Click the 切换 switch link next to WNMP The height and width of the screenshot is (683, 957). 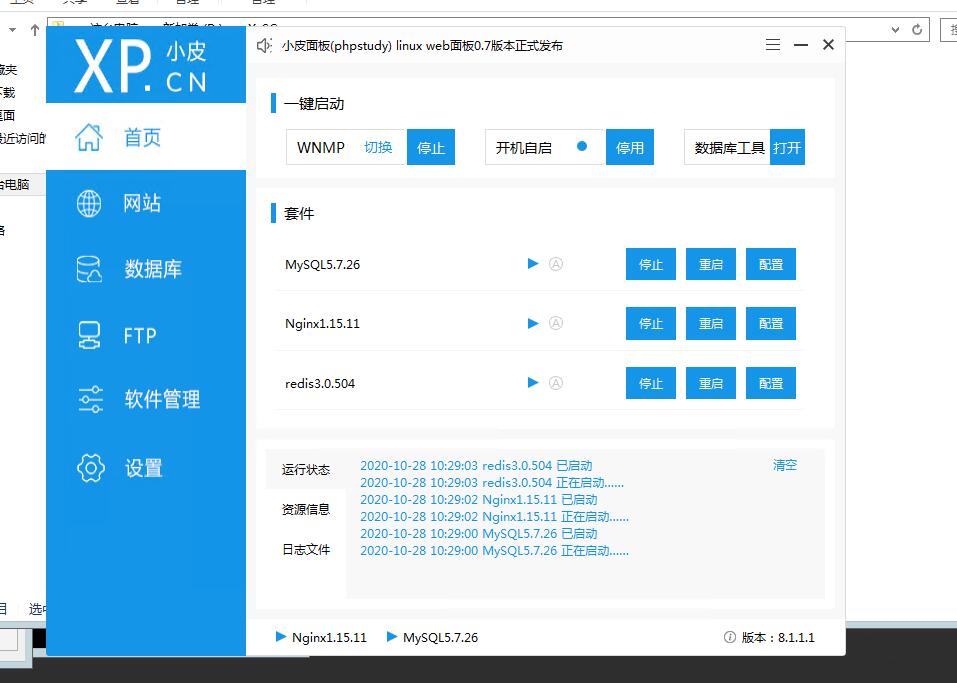pyautogui.click(x=378, y=147)
